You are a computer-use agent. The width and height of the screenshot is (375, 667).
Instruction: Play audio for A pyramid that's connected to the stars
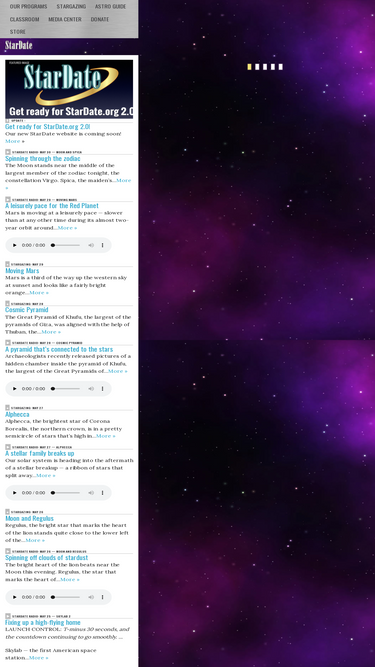point(15,389)
